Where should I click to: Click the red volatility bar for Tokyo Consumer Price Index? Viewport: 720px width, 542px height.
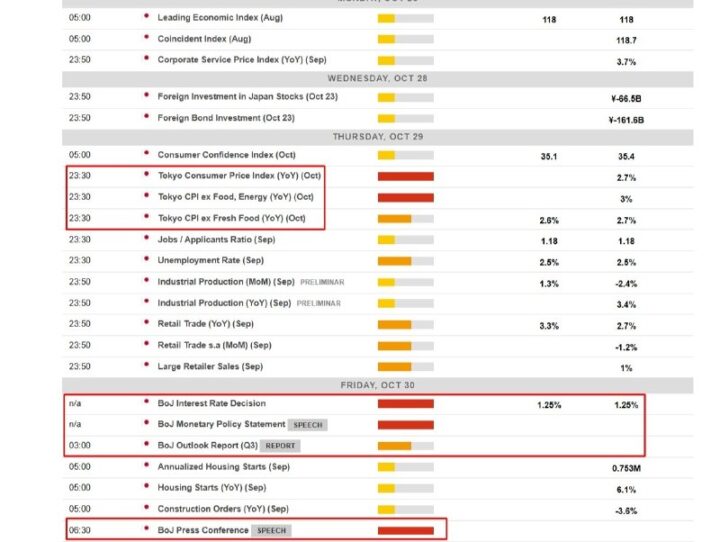(405, 176)
